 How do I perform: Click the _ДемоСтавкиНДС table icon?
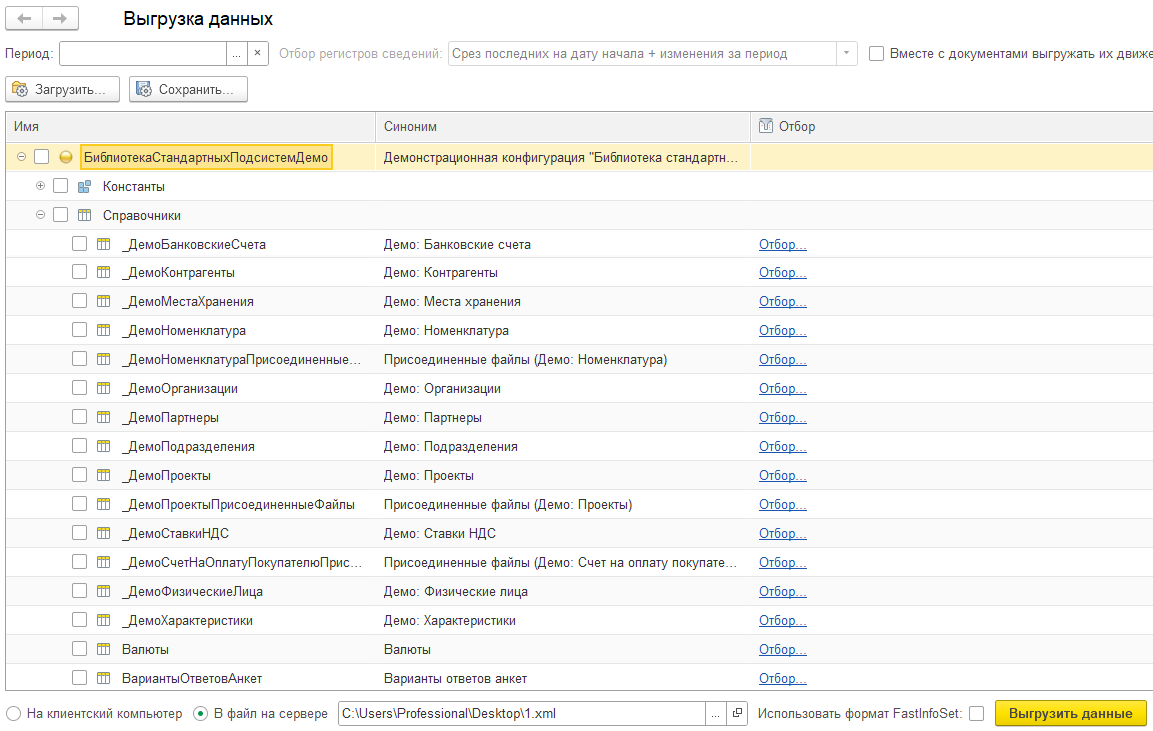tap(104, 533)
